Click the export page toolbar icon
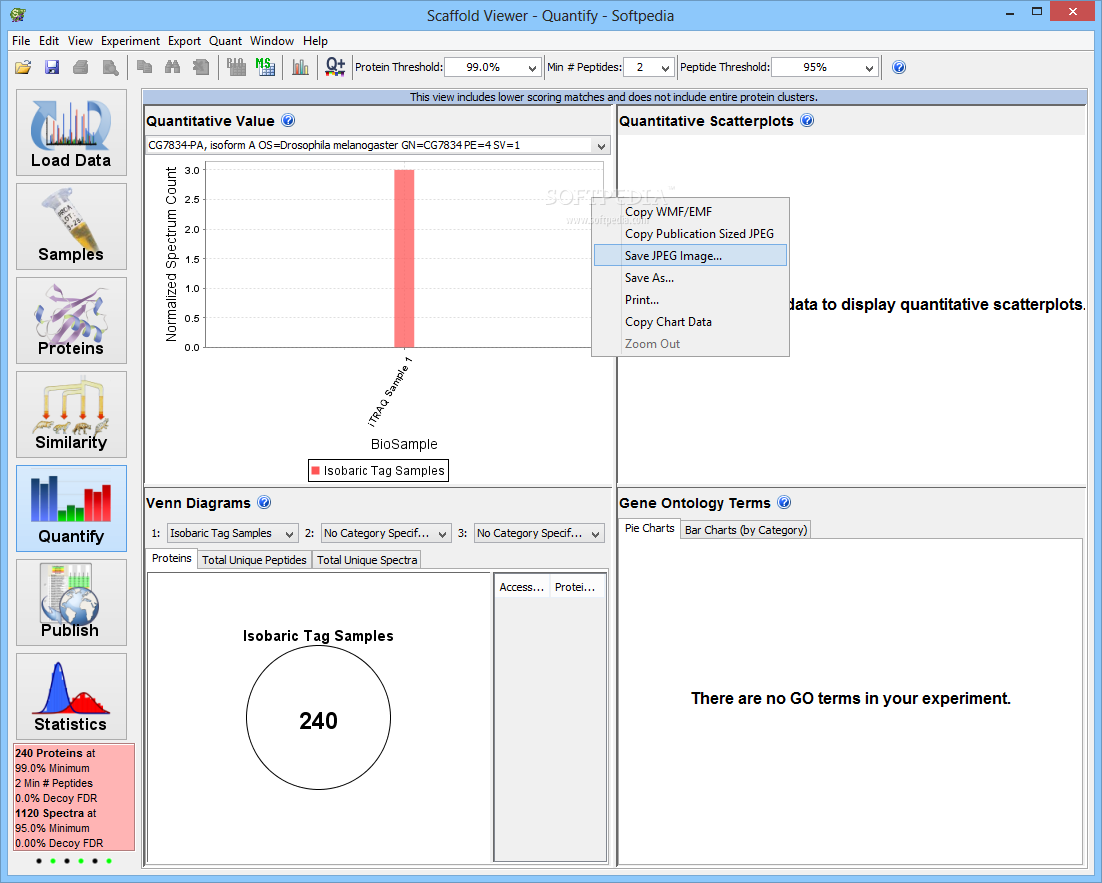The width and height of the screenshot is (1102, 883). [x=201, y=67]
